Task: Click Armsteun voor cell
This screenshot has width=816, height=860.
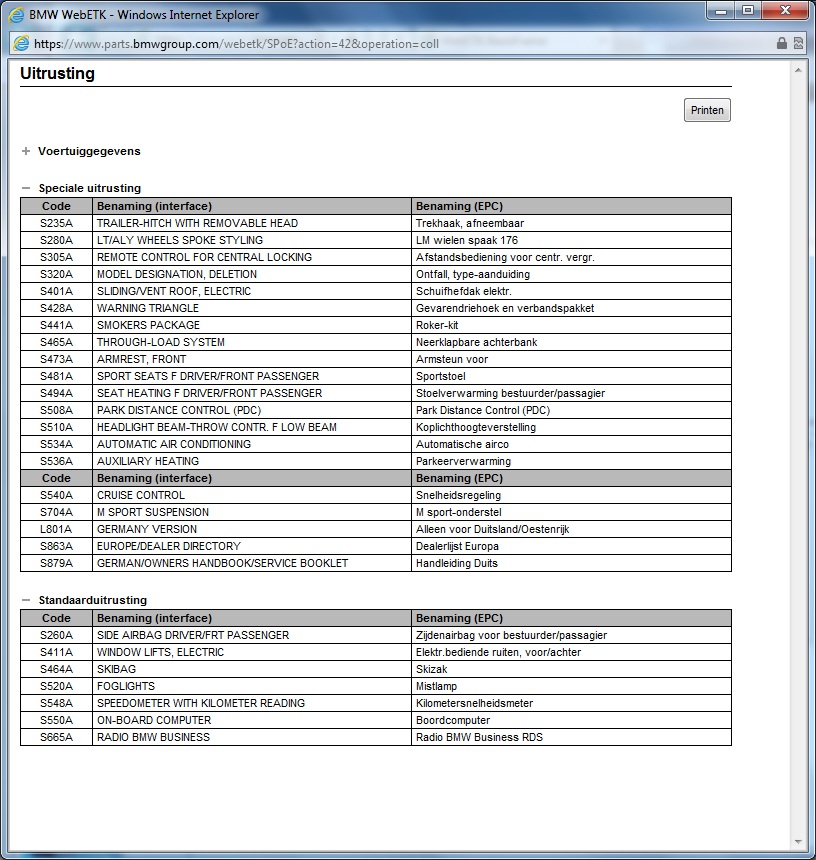Action: click(571, 359)
